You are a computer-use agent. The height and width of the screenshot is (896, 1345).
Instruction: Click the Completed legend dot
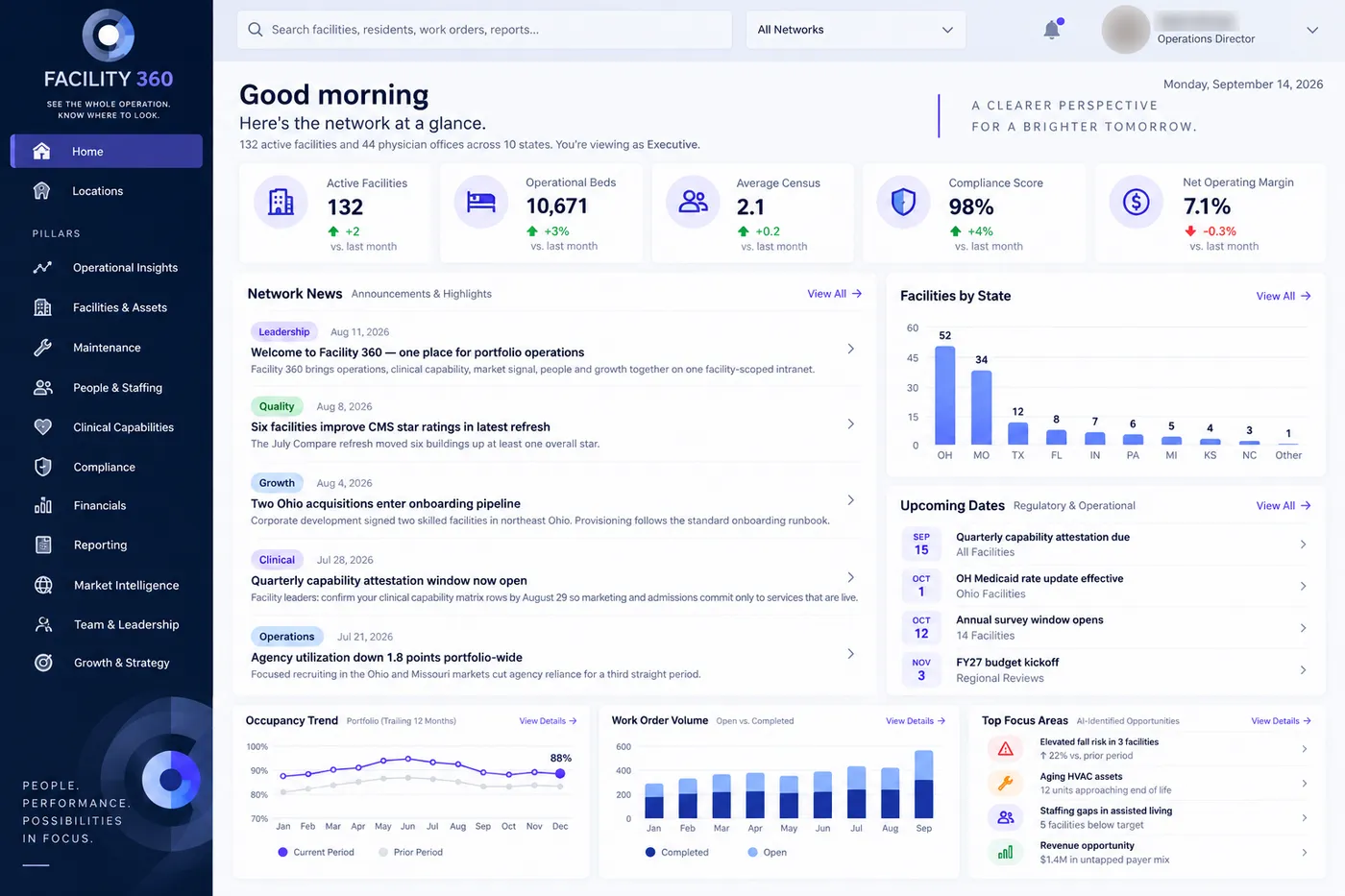650,852
